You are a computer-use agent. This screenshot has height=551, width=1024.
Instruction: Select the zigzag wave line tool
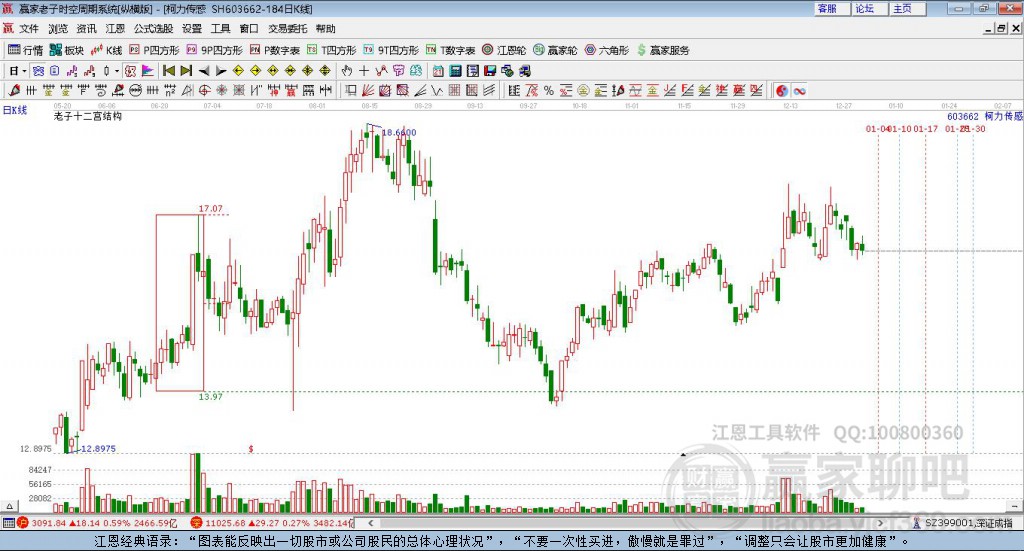436,91
